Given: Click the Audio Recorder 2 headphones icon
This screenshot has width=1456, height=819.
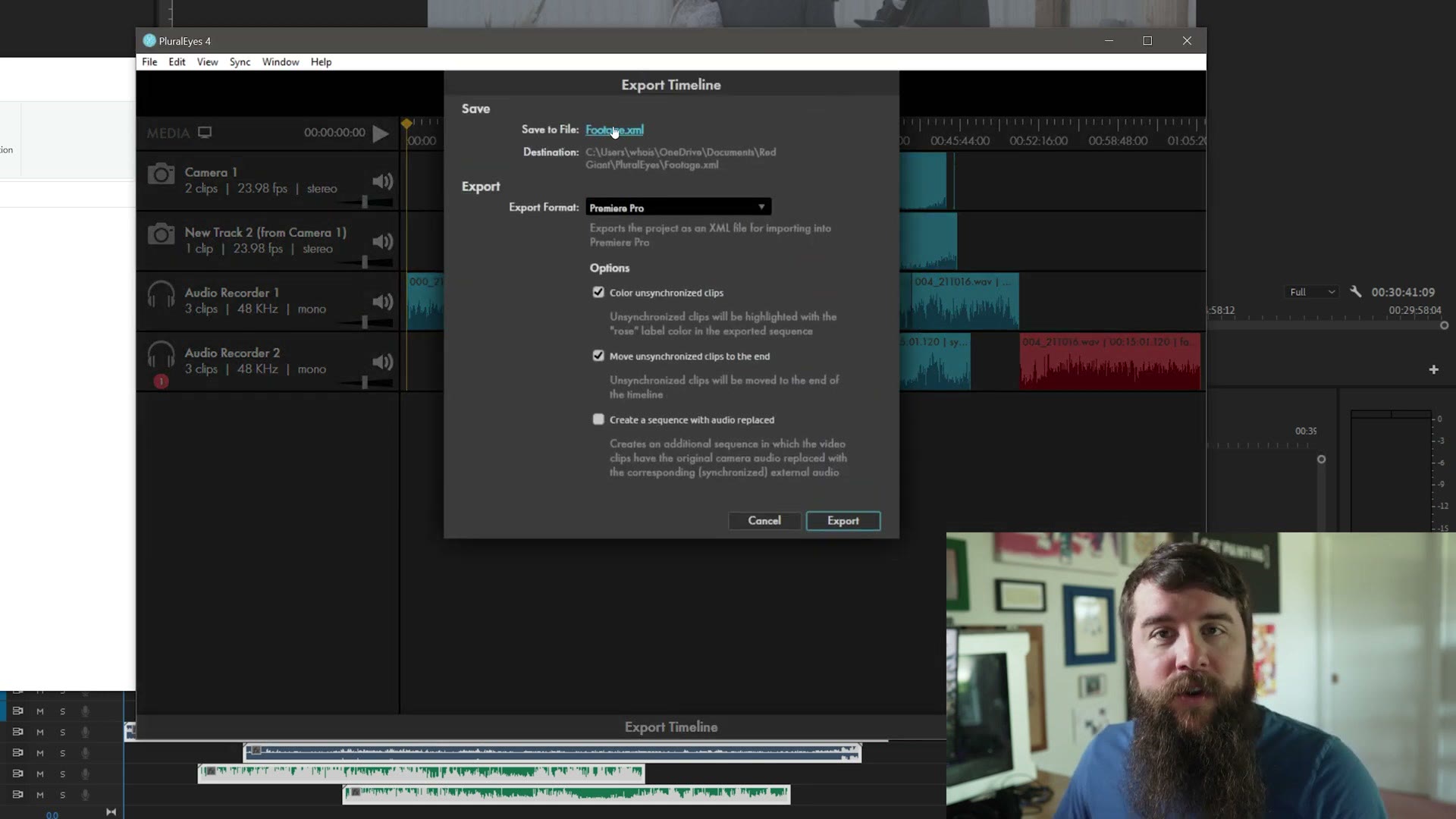Looking at the screenshot, I should click(x=161, y=354).
